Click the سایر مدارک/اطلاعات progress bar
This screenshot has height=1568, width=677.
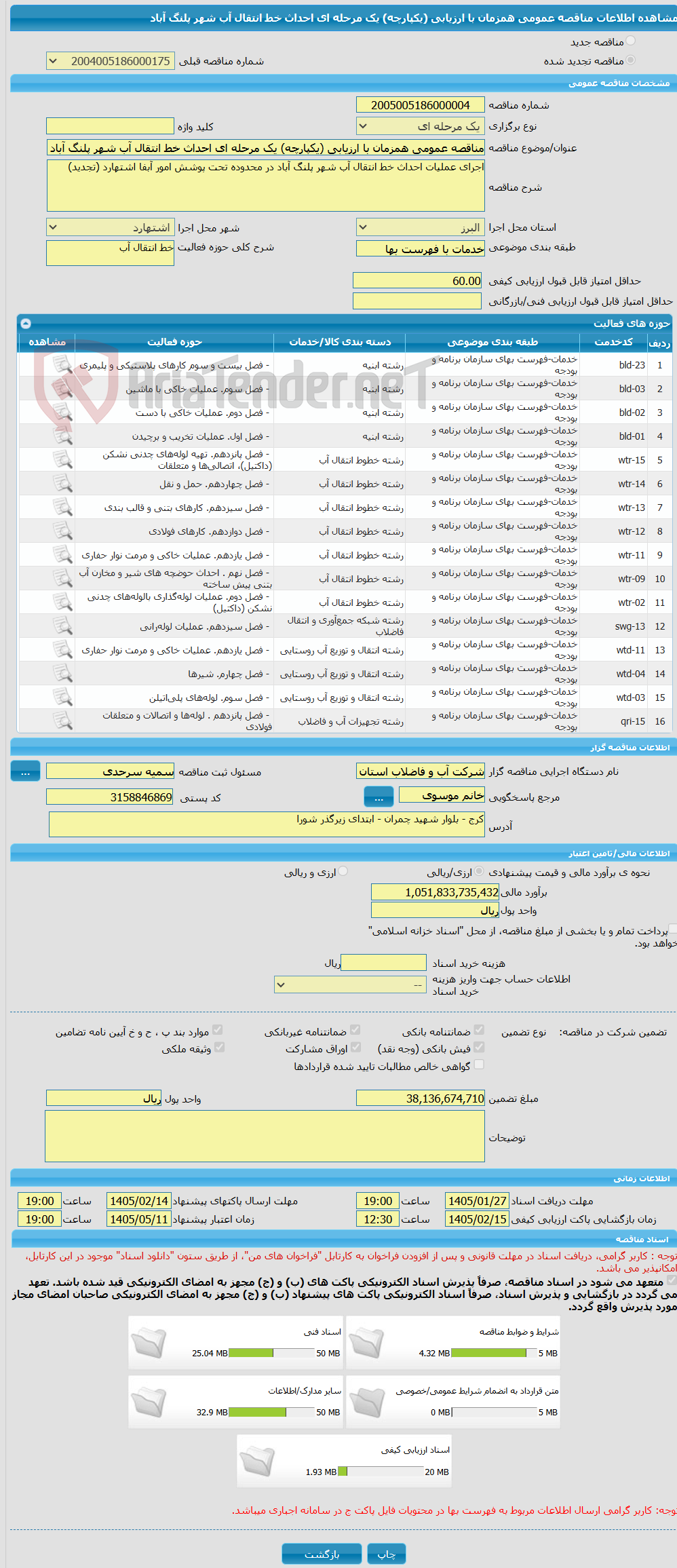pos(271,1412)
